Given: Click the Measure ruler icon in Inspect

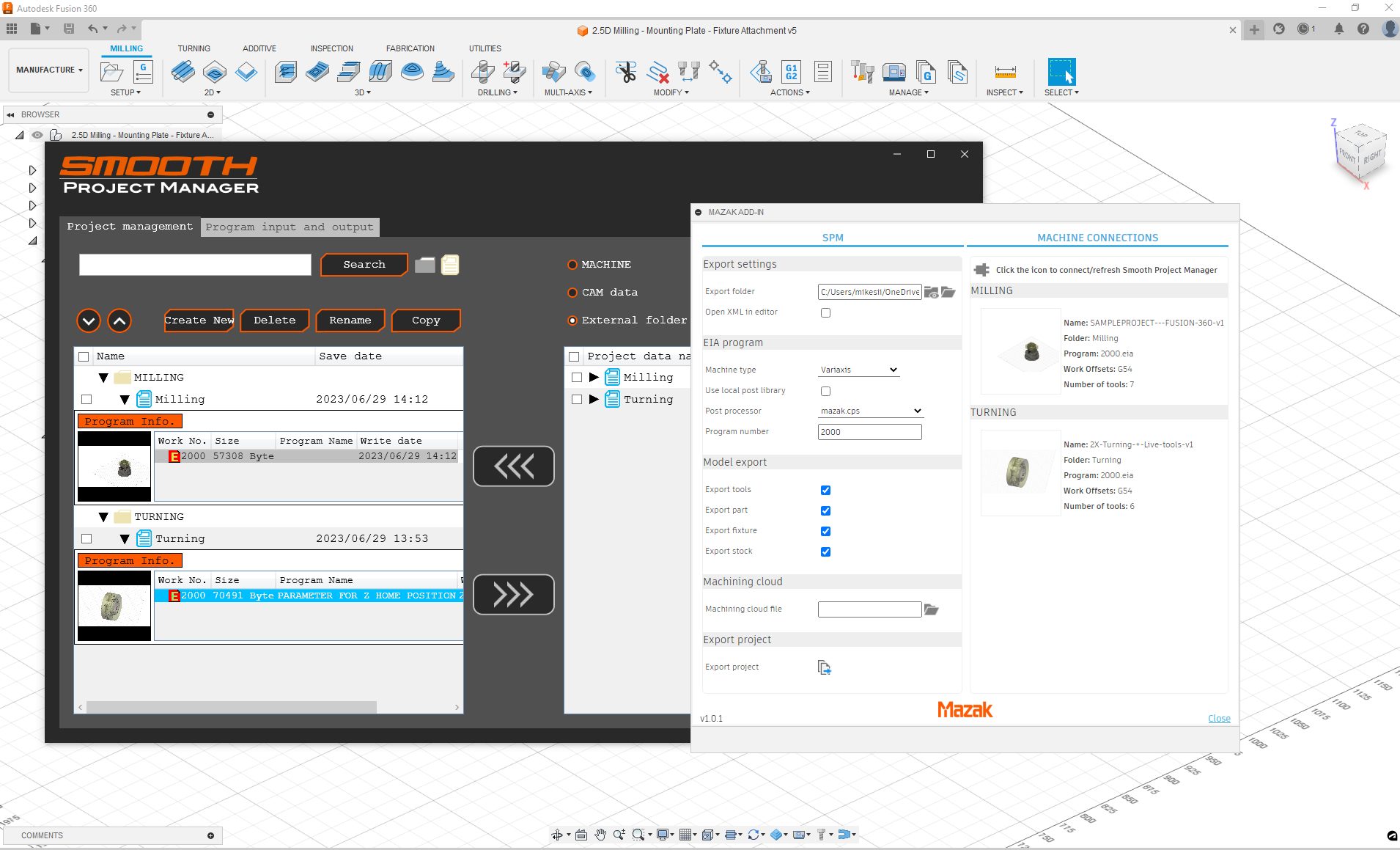Looking at the screenshot, I should (x=1005, y=72).
